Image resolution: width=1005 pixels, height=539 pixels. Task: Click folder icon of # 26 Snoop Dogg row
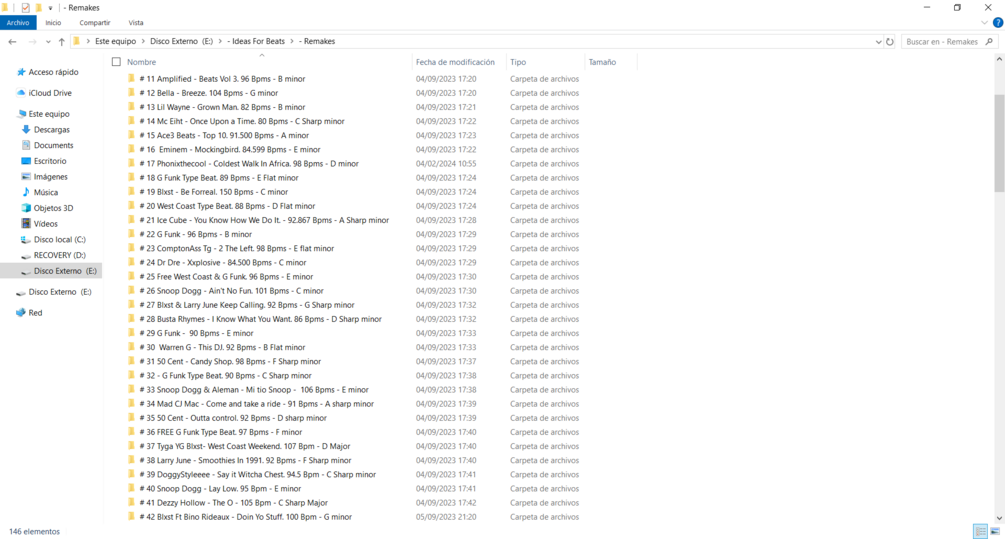point(131,290)
